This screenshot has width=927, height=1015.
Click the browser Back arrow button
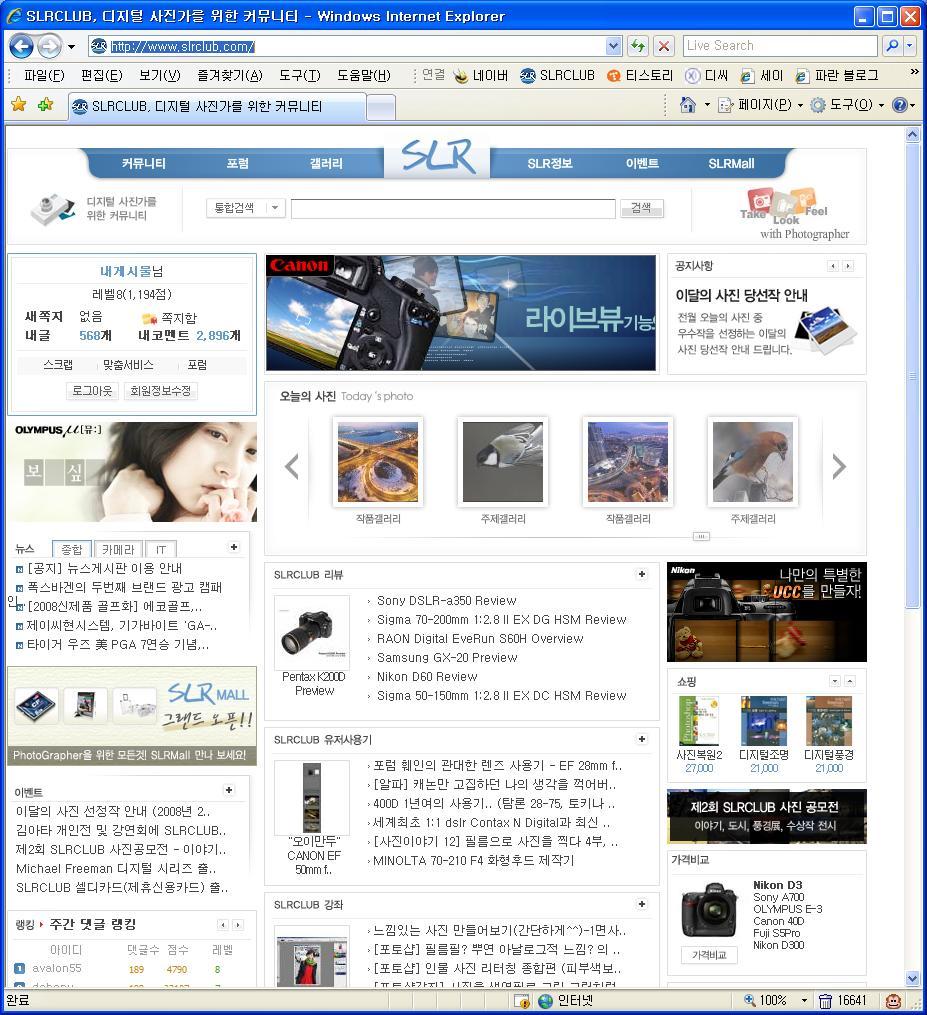click(x=21, y=46)
